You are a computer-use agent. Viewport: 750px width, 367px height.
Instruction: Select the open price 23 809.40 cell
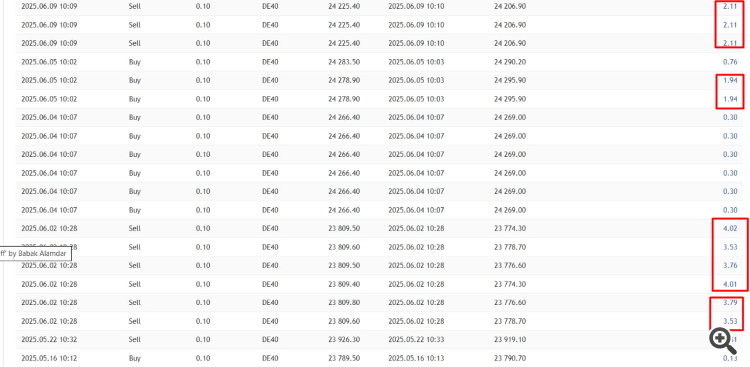[x=344, y=284]
